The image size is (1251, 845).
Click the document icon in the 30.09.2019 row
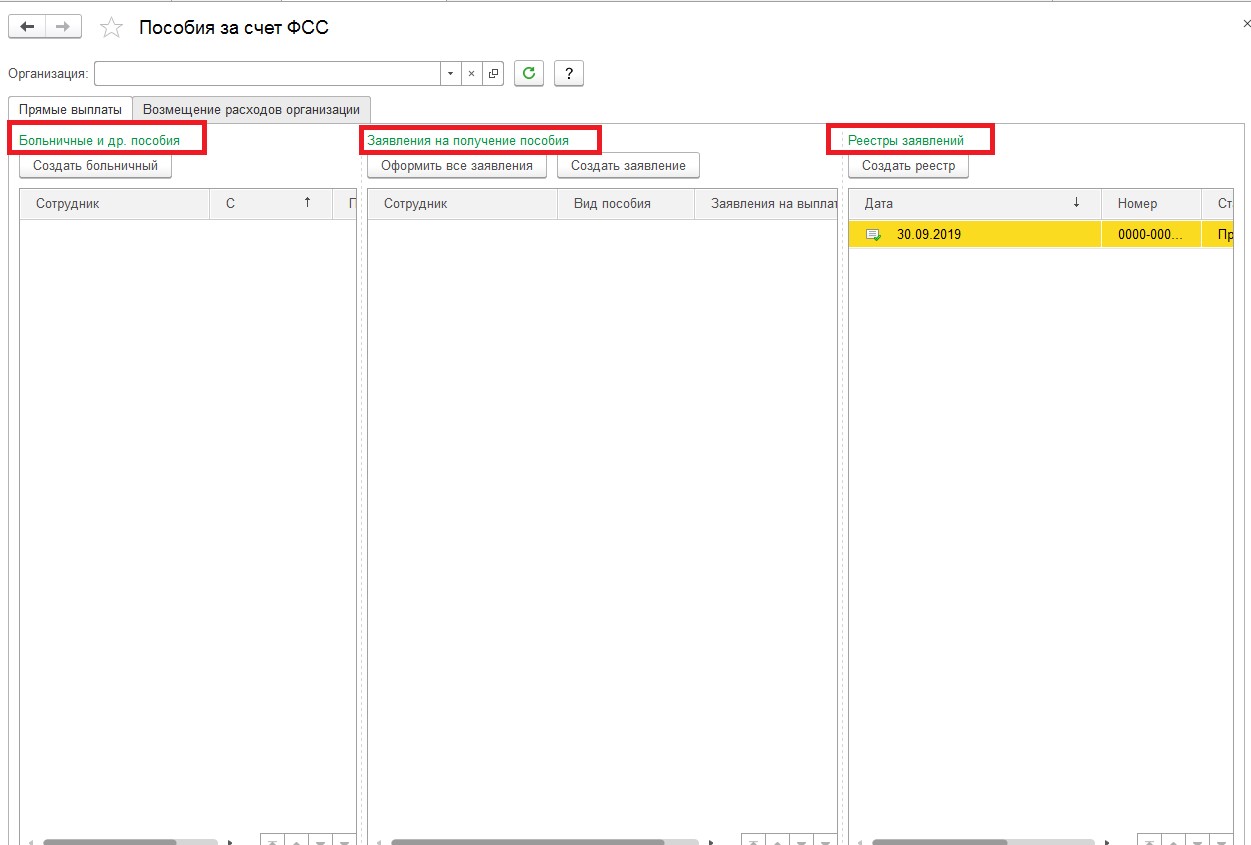pyautogui.click(x=873, y=235)
